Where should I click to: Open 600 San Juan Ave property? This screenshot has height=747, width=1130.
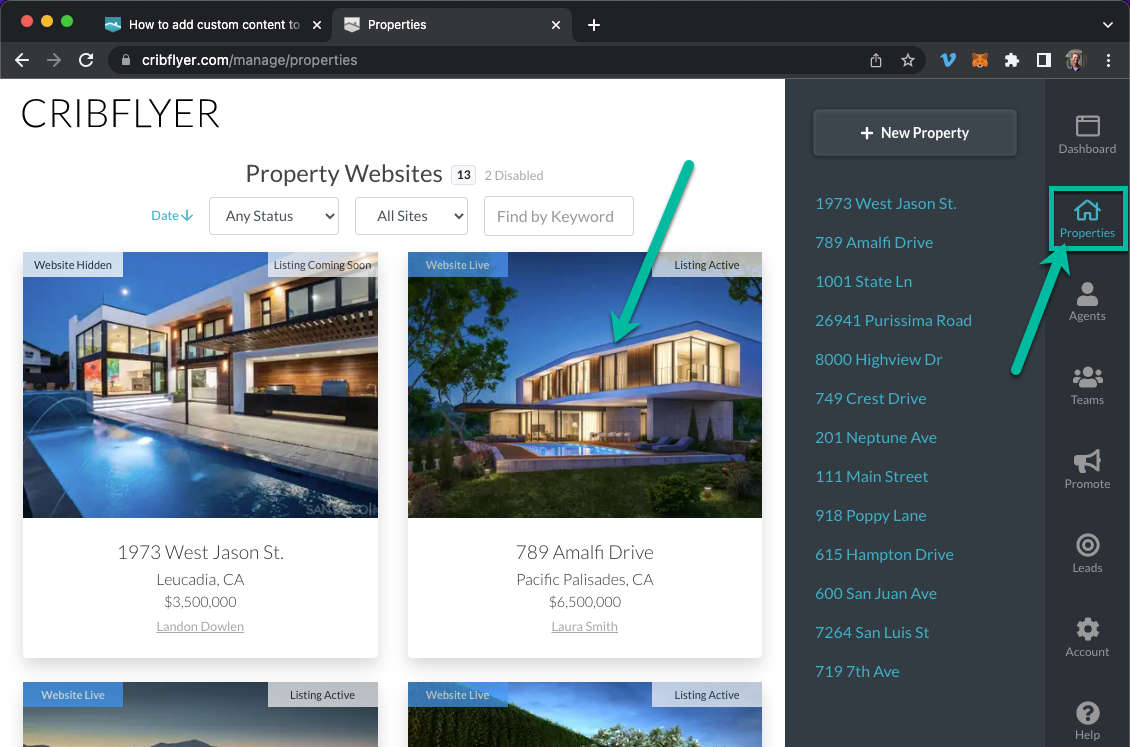tap(876, 594)
